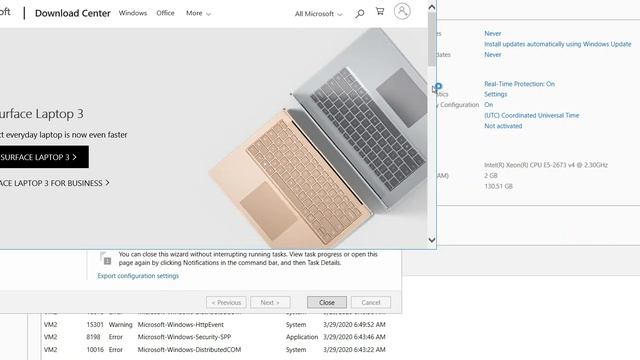Click the 130.51 GB disk space value
This screenshot has height=360, width=640.
(498, 186)
